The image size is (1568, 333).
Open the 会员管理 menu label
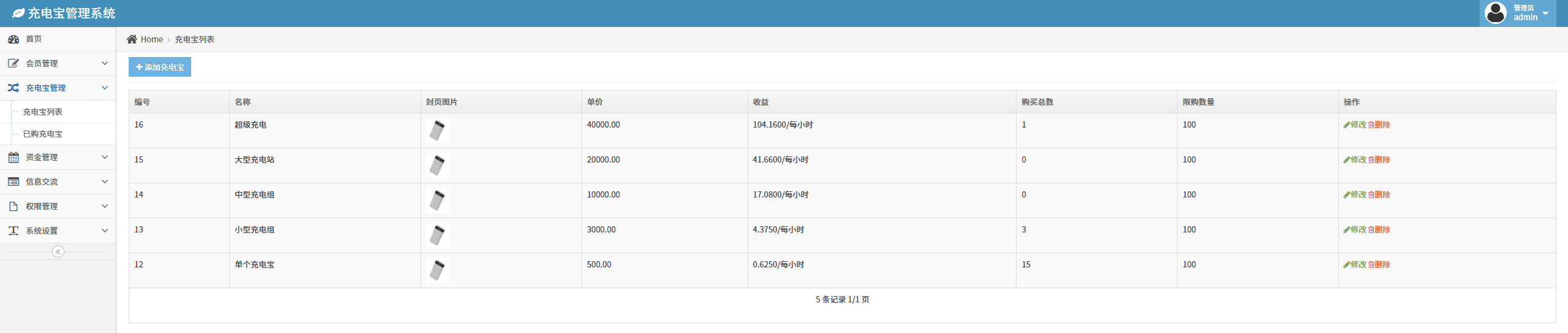point(42,63)
